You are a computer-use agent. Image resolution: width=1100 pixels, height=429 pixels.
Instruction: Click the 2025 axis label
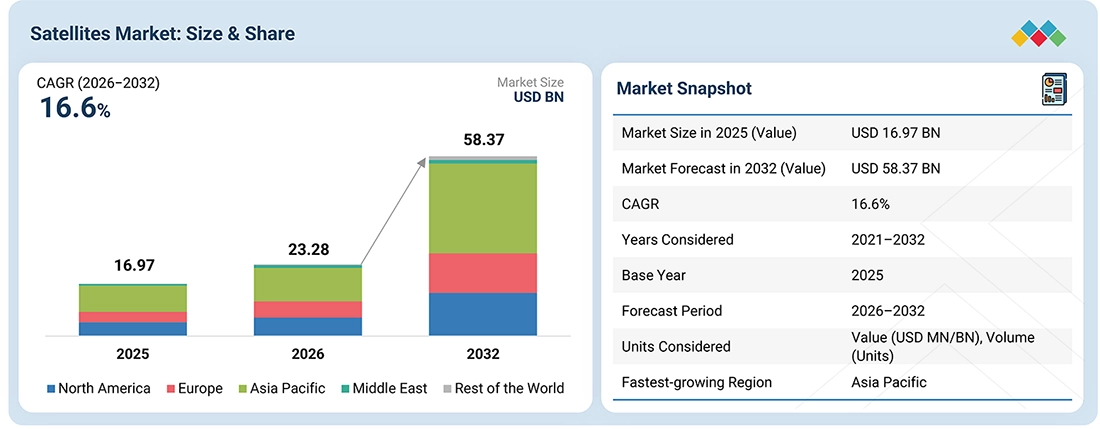pos(133,354)
